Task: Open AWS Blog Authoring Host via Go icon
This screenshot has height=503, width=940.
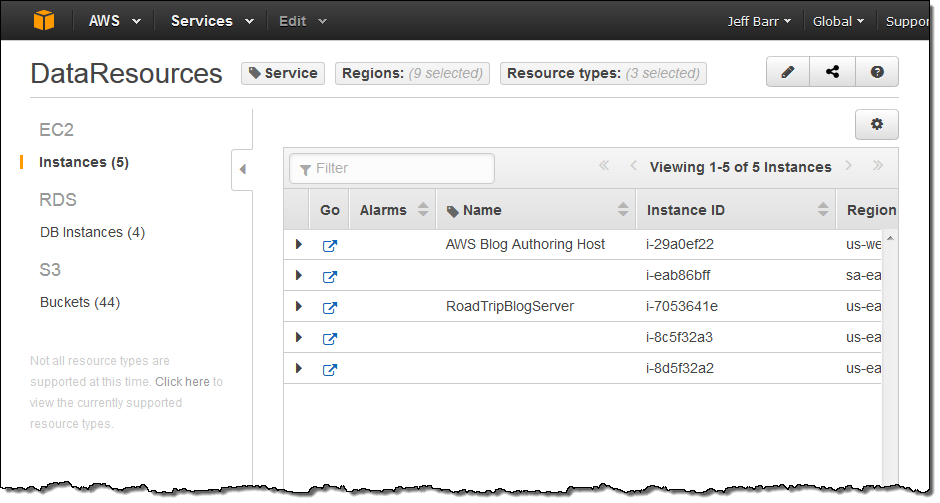Action: (x=330, y=245)
